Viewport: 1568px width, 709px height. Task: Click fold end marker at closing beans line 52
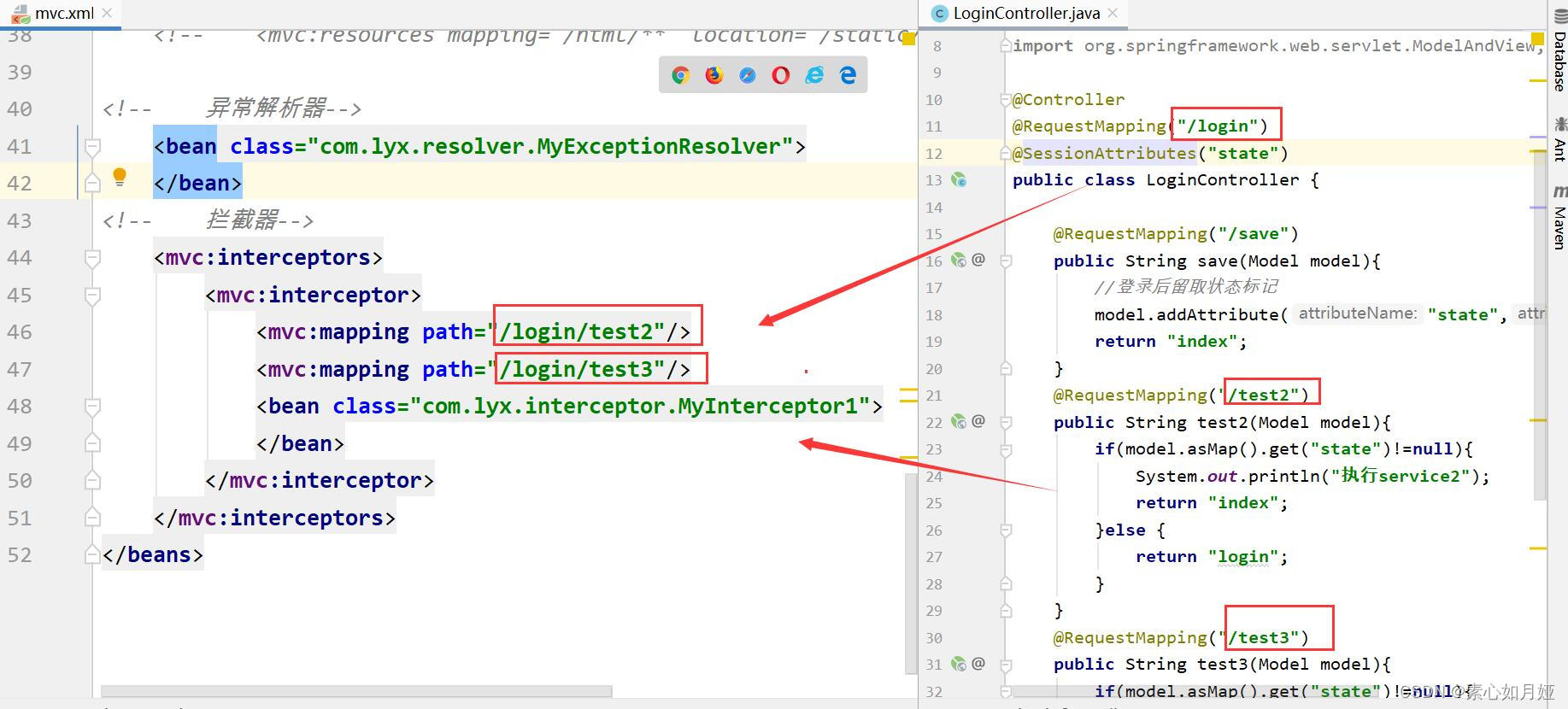click(93, 555)
